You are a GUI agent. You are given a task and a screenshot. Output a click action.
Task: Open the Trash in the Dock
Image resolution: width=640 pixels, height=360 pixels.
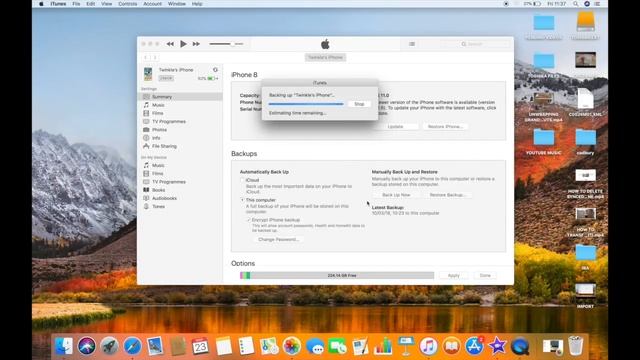click(x=576, y=346)
